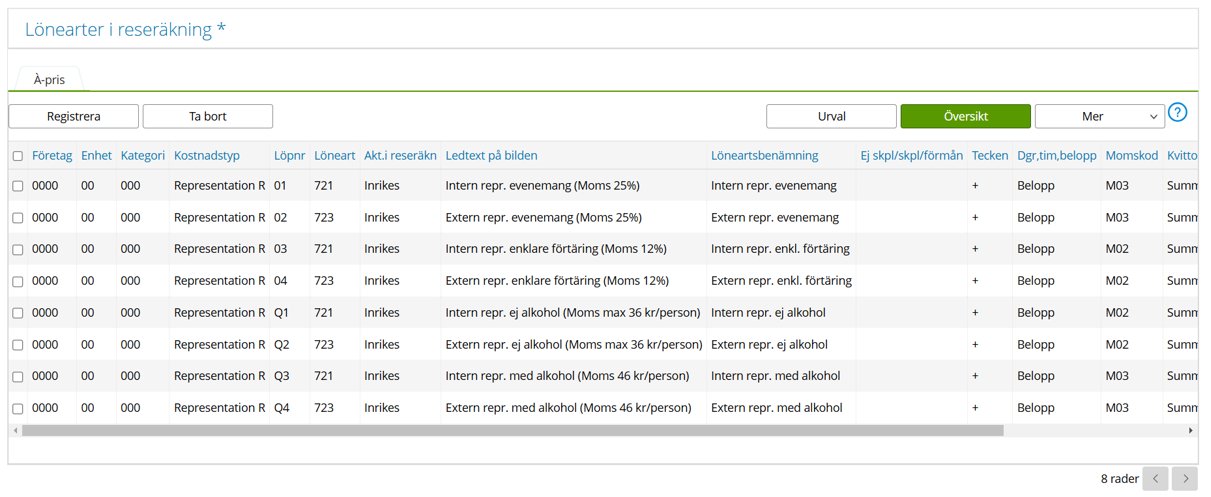Select Ledtext cell 'Extern repr. med alkohol'

click(568, 408)
